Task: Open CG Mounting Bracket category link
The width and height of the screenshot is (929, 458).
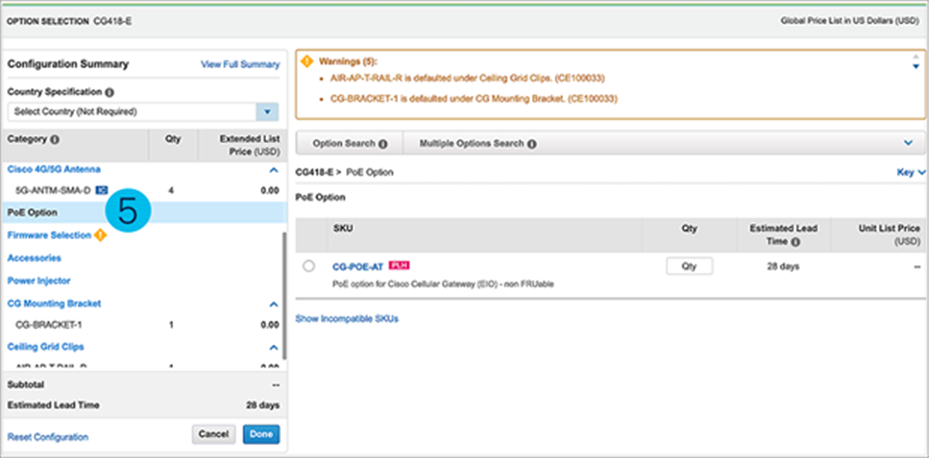Action: (x=55, y=303)
